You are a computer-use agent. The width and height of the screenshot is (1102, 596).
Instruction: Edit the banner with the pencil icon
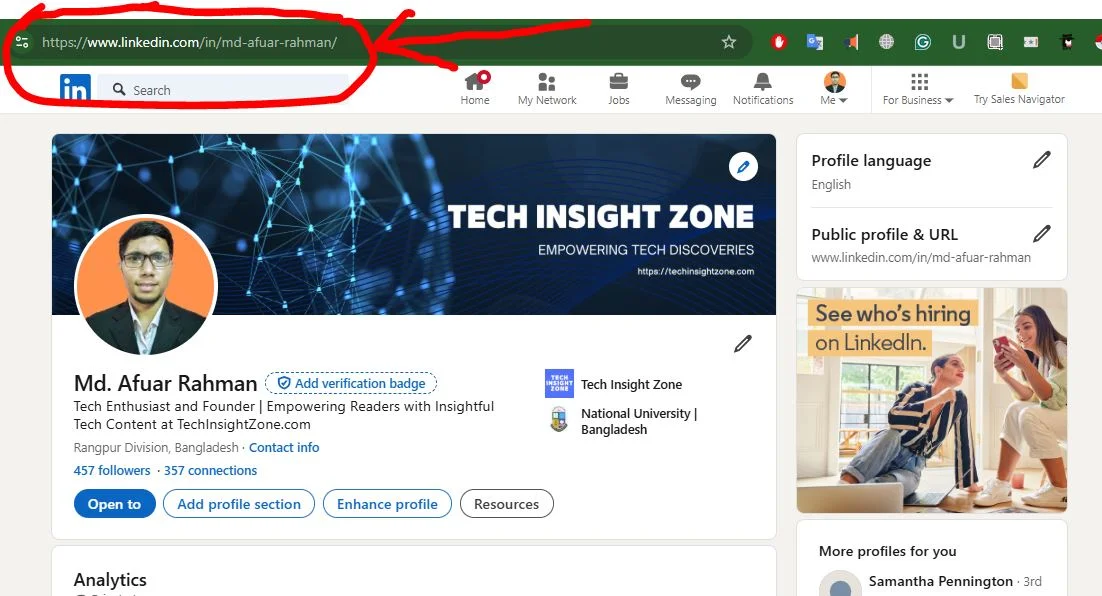743,167
